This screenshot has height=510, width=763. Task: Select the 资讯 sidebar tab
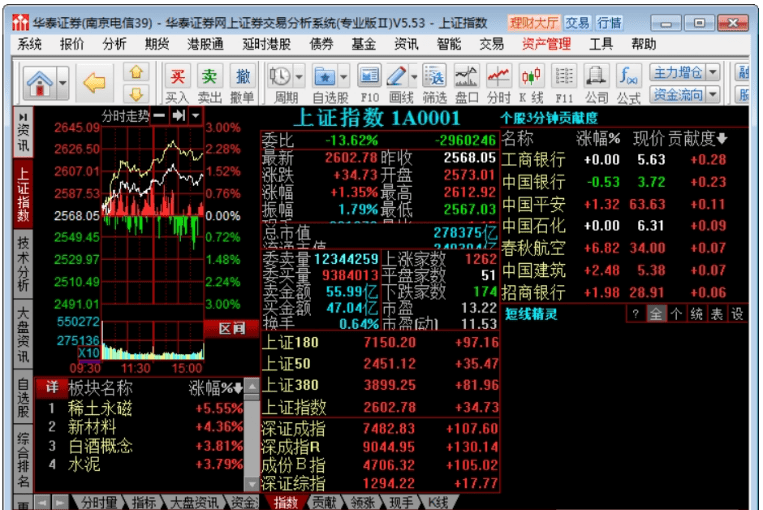coord(23,132)
